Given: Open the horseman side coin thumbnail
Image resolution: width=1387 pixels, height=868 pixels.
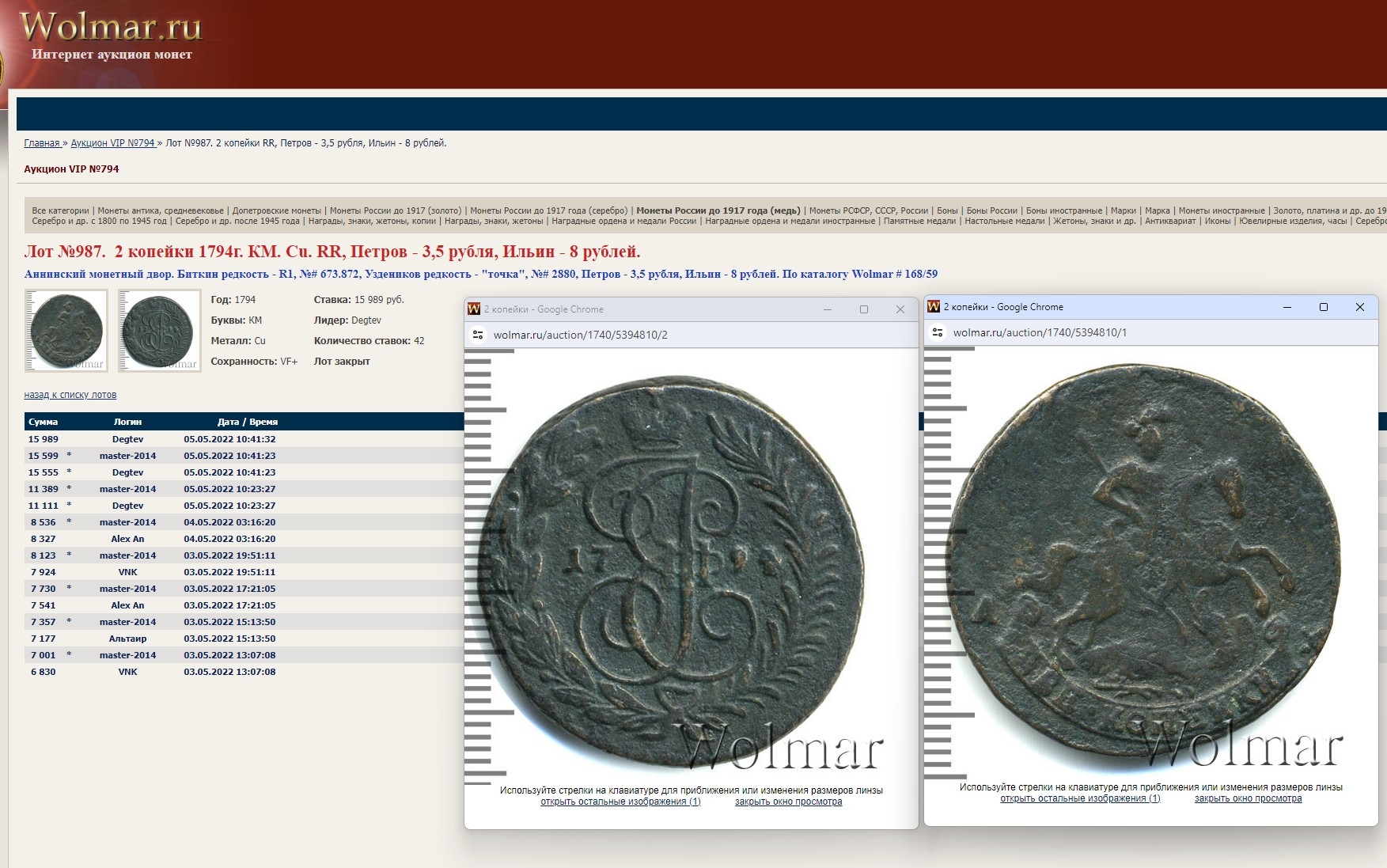Looking at the screenshot, I should coord(66,331).
